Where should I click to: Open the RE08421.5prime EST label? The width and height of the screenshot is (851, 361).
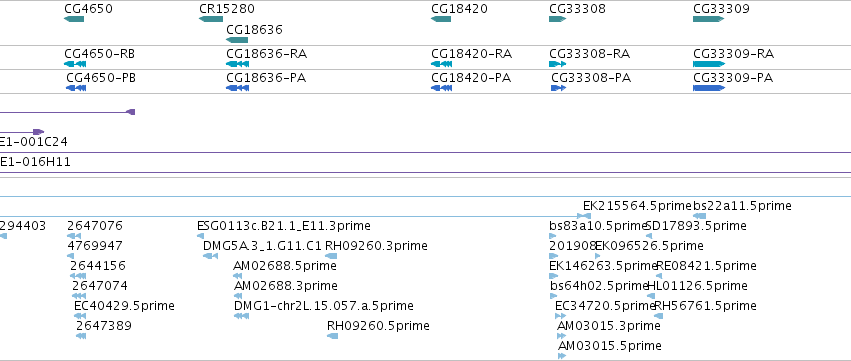tap(707, 265)
